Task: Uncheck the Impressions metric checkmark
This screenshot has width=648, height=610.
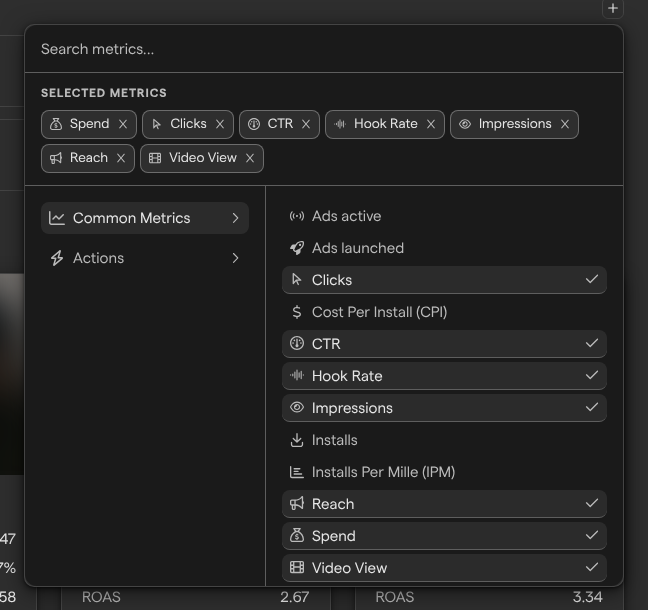Action: pos(592,407)
